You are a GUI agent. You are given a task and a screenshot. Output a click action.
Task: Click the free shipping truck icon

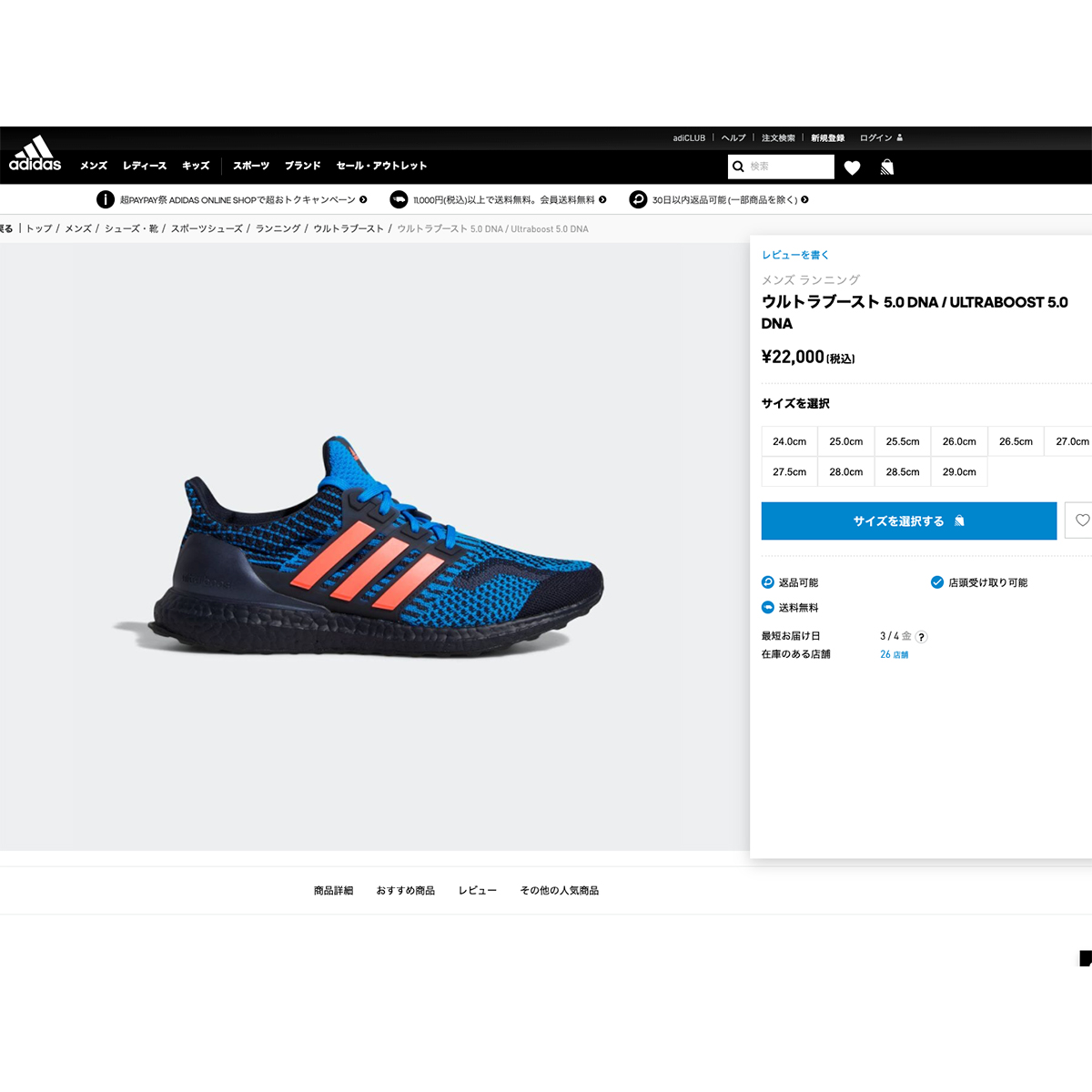(x=399, y=199)
